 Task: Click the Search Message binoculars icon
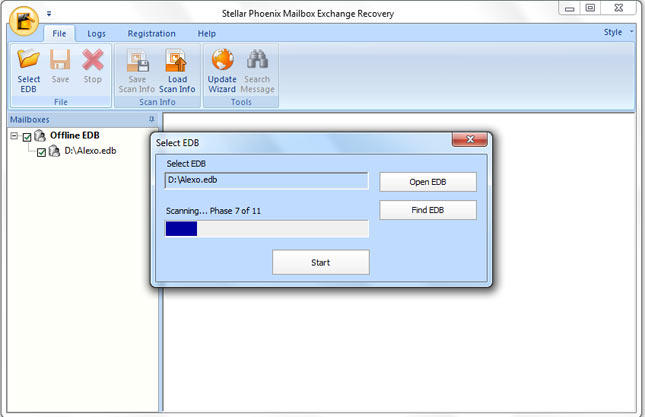click(x=257, y=59)
